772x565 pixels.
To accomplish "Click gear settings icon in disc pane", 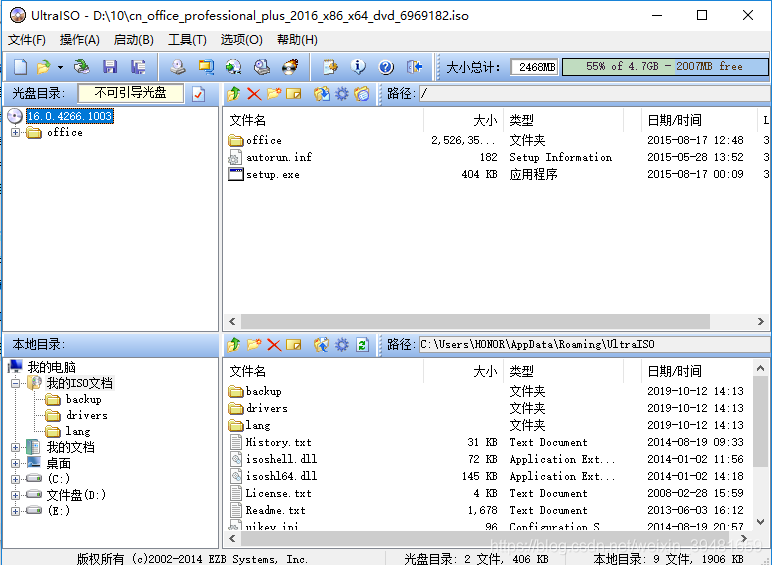I will (342, 94).
